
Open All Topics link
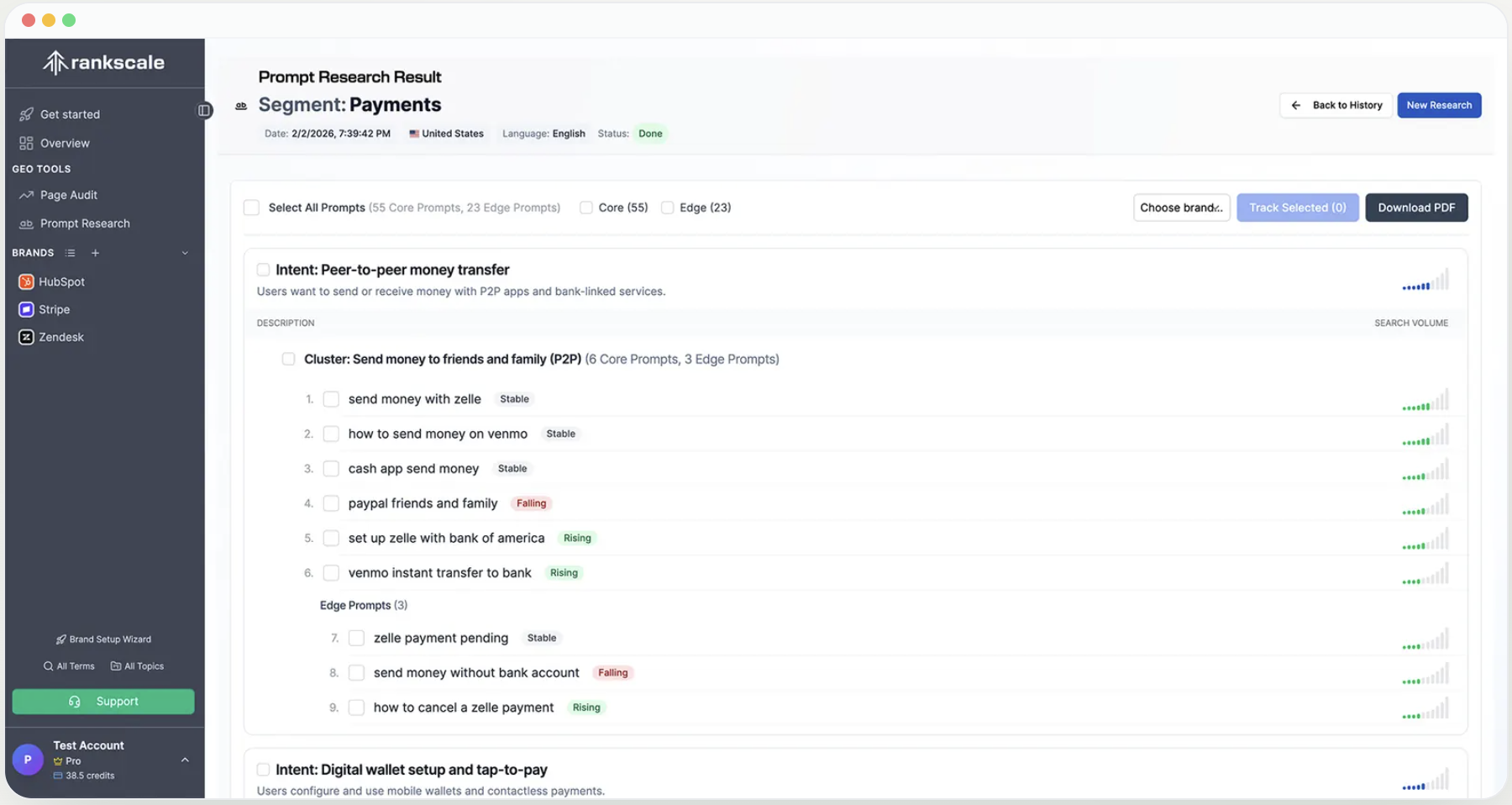(137, 666)
